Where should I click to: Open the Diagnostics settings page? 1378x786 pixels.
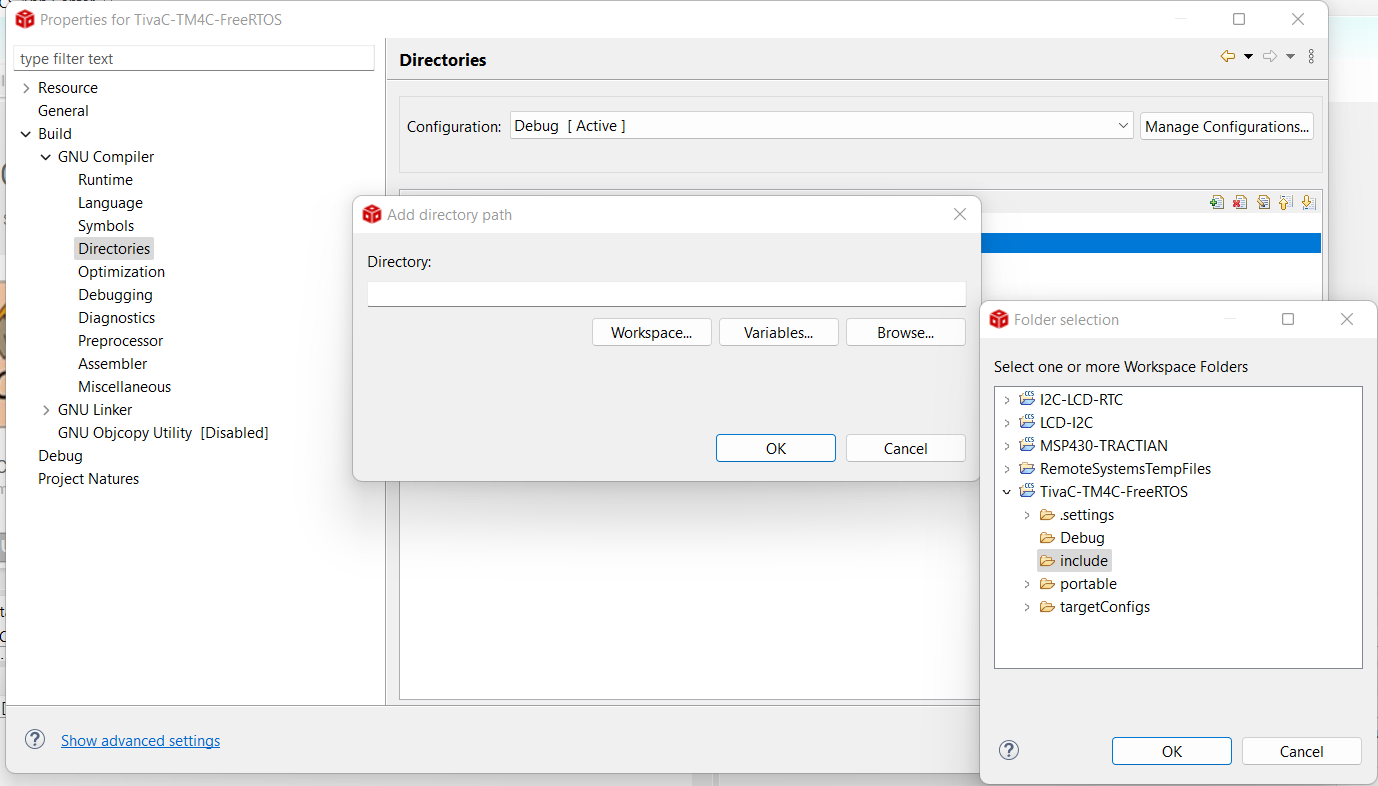pos(117,318)
